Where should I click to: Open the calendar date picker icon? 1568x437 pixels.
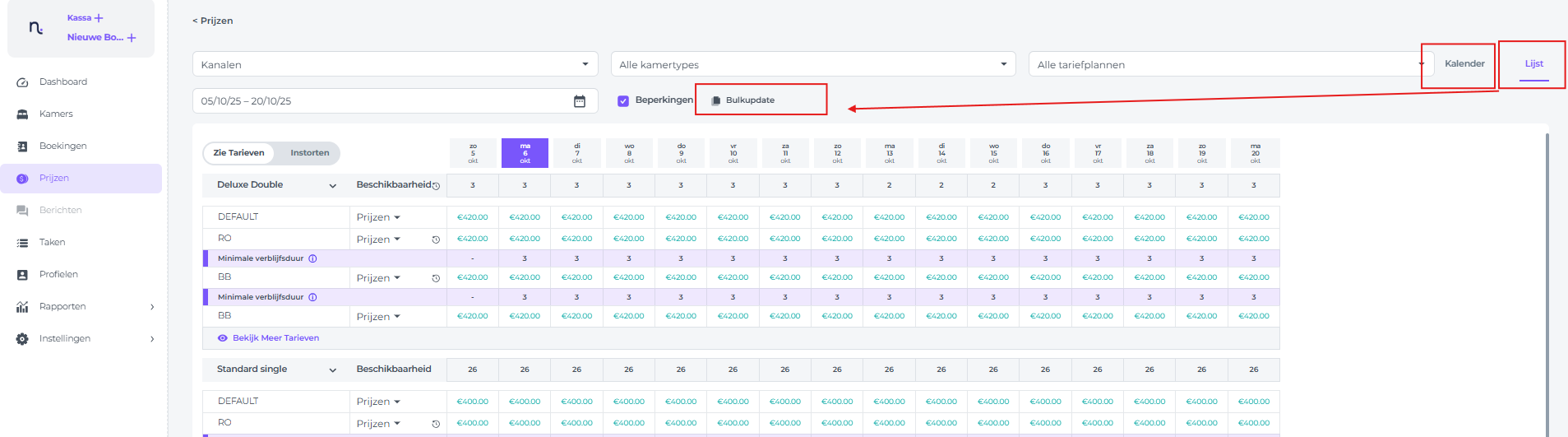pos(580,101)
